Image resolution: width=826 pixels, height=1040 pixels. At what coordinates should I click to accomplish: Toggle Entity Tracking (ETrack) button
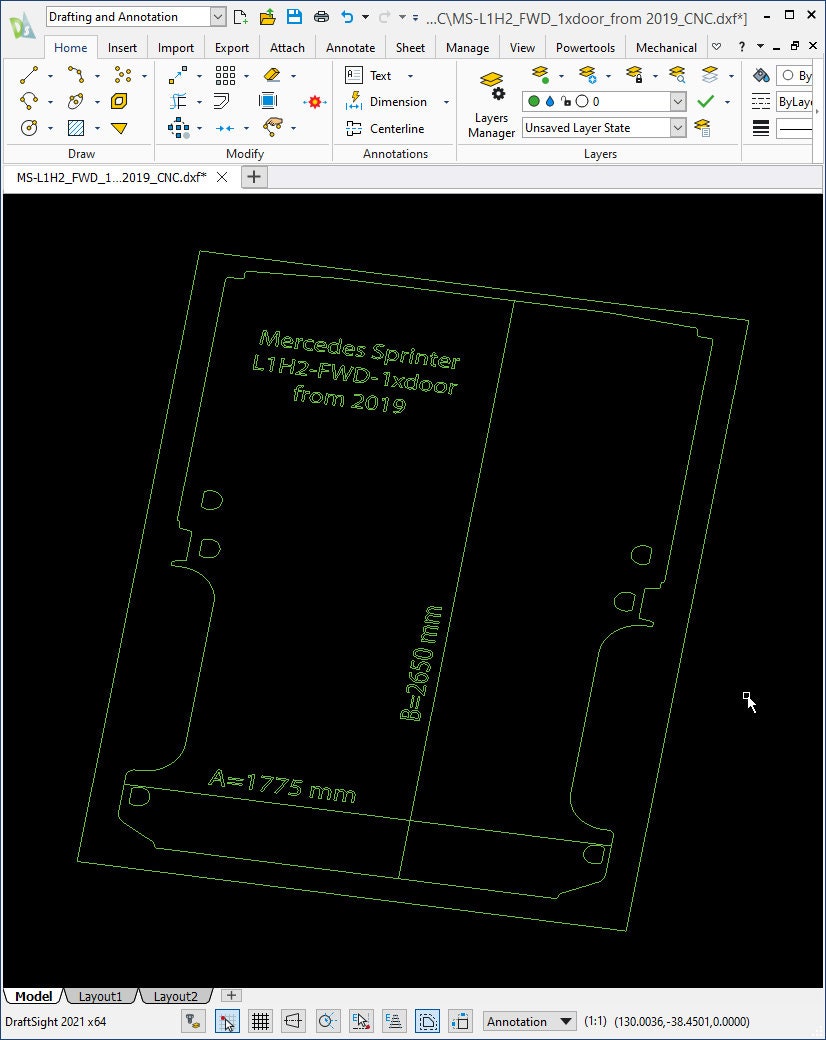point(394,1021)
